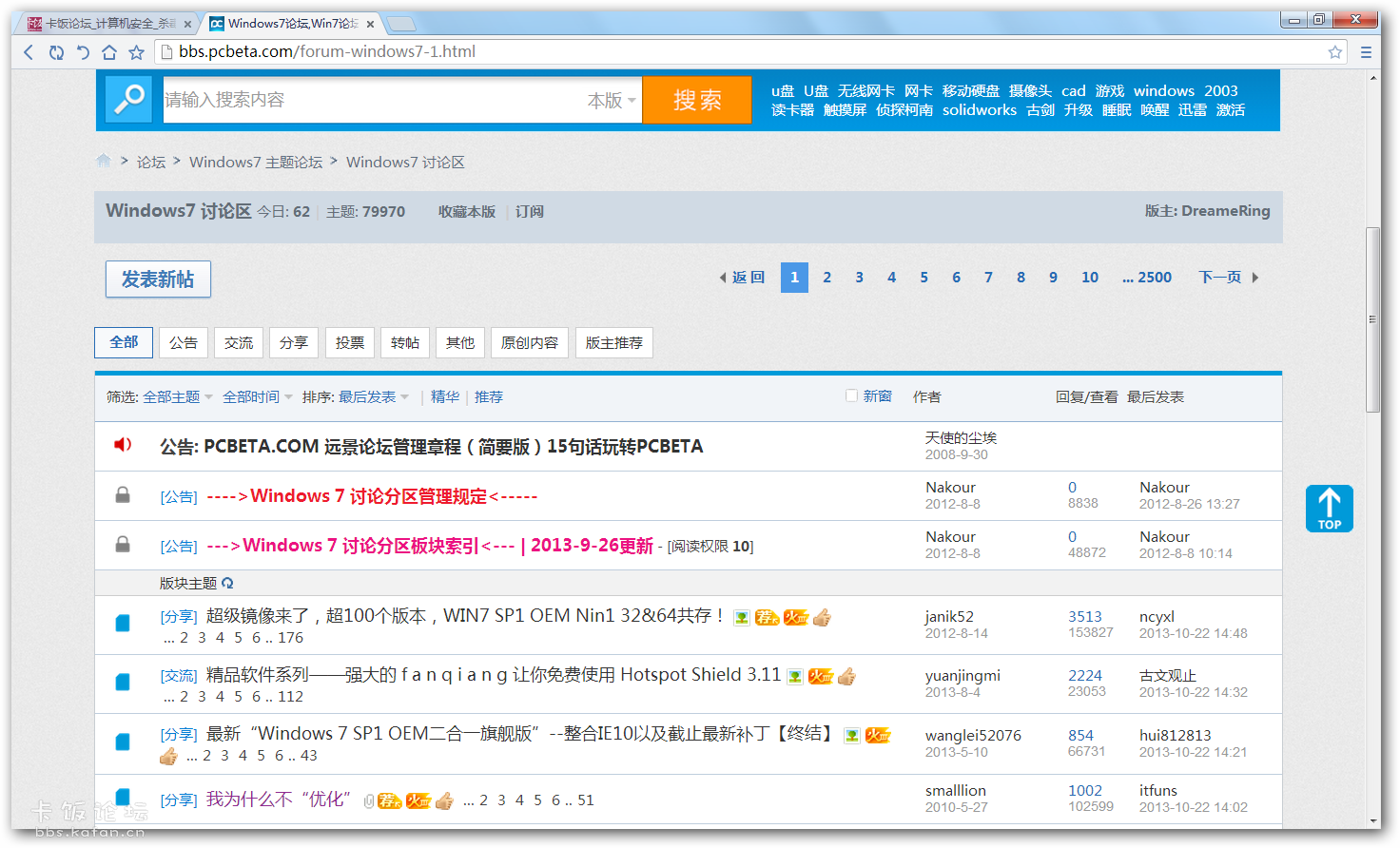The image size is (1400, 848).
Task: Click thumbs-up icon on 精品软件系列 thread
Action: pos(846,676)
